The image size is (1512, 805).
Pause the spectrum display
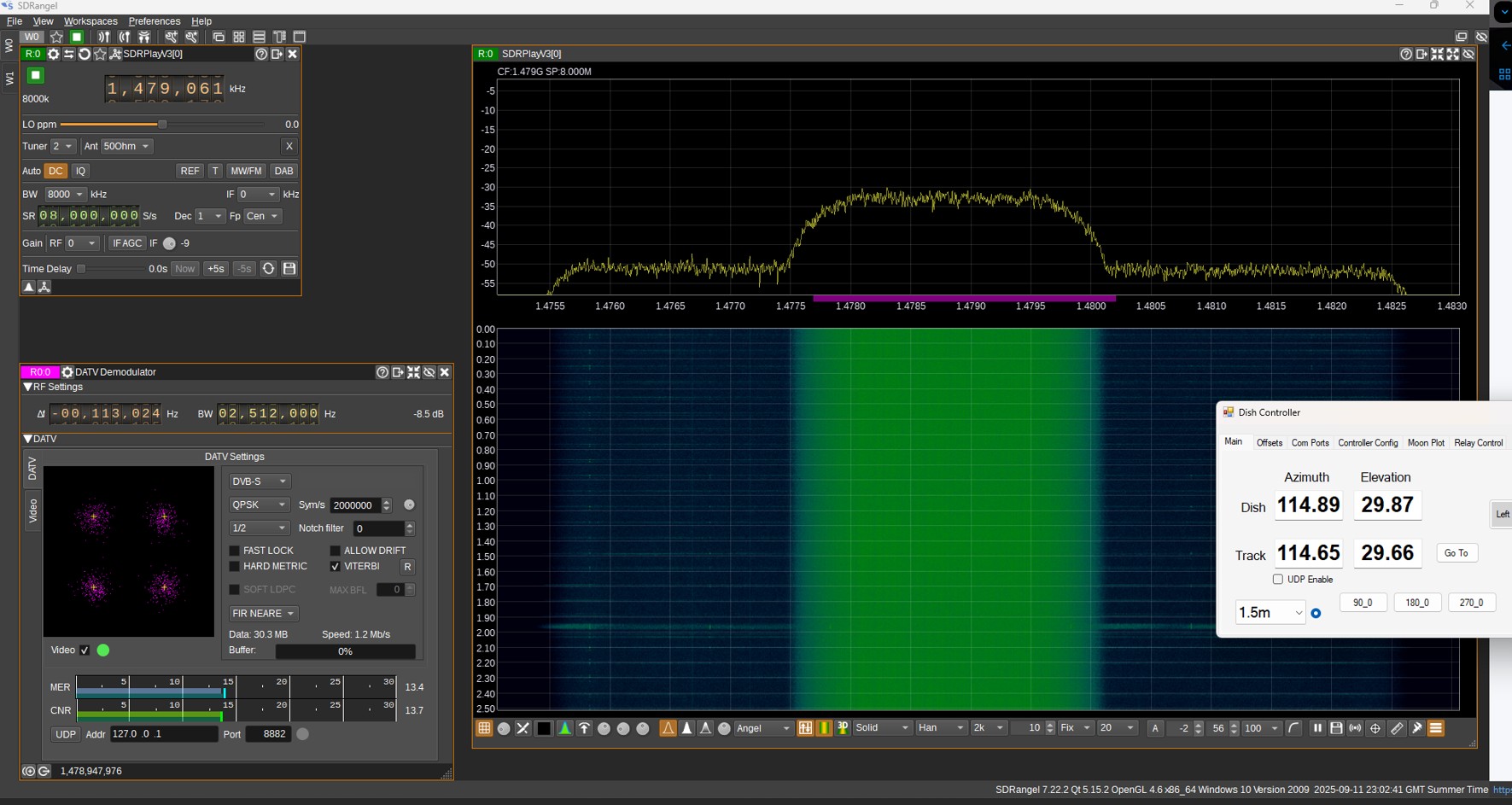coord(1317,728)
